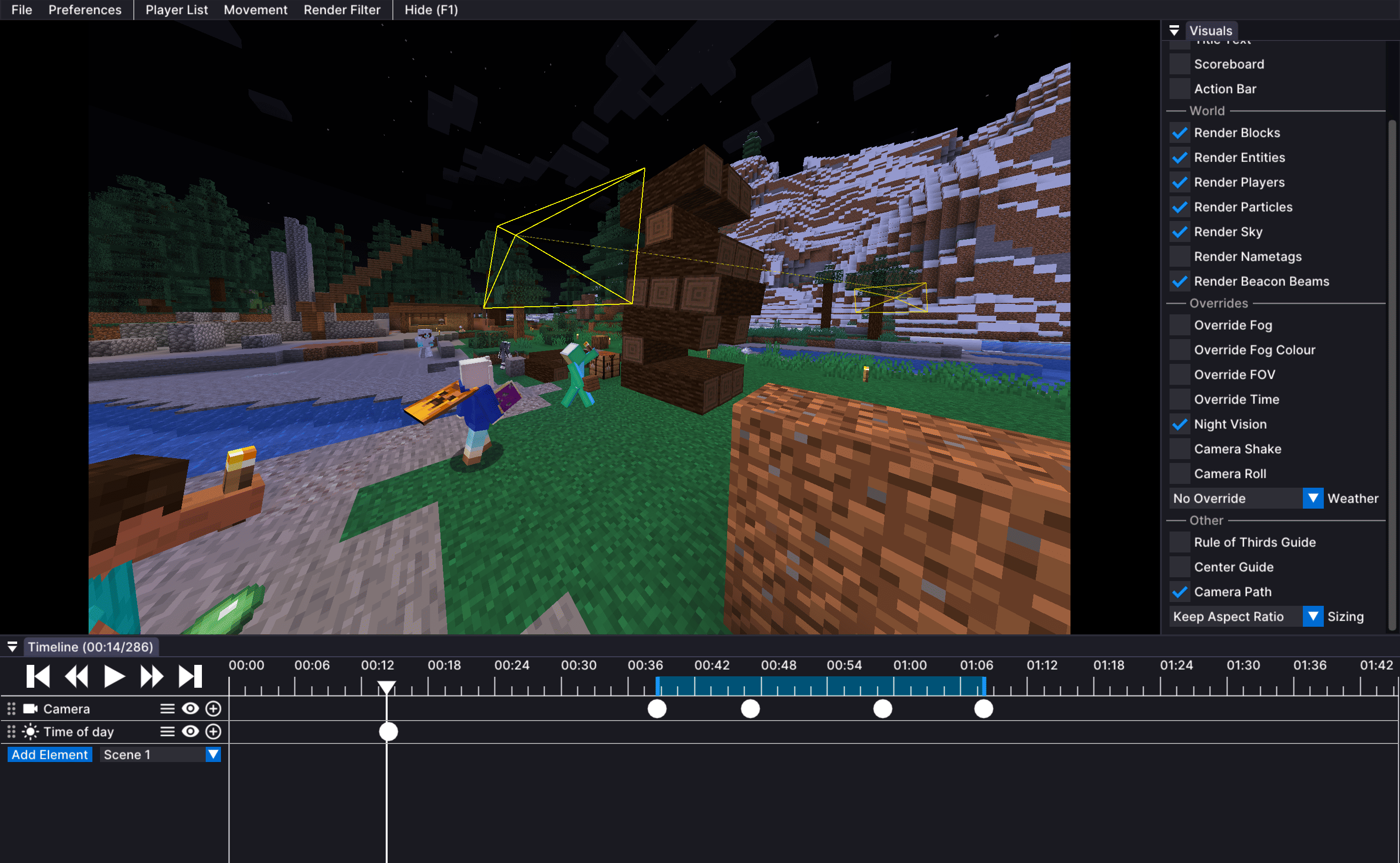Click the Time of day sun icon
Viewport: 1400px width, 863px height.
(x=30, y=732)
